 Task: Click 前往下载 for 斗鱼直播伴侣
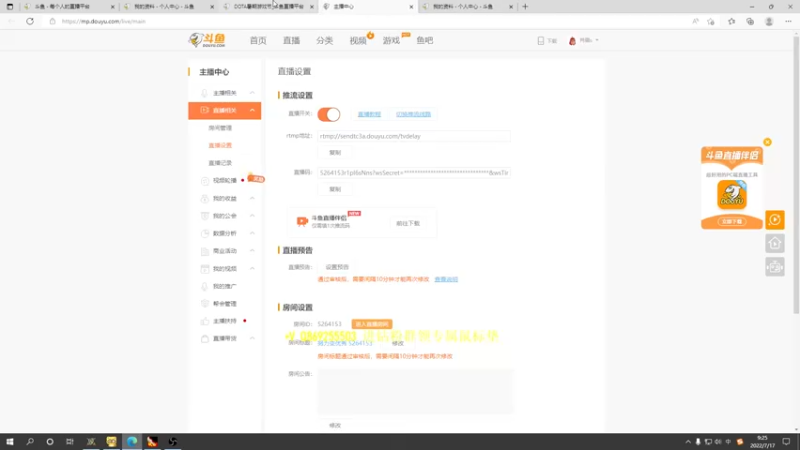pos(408,223)
